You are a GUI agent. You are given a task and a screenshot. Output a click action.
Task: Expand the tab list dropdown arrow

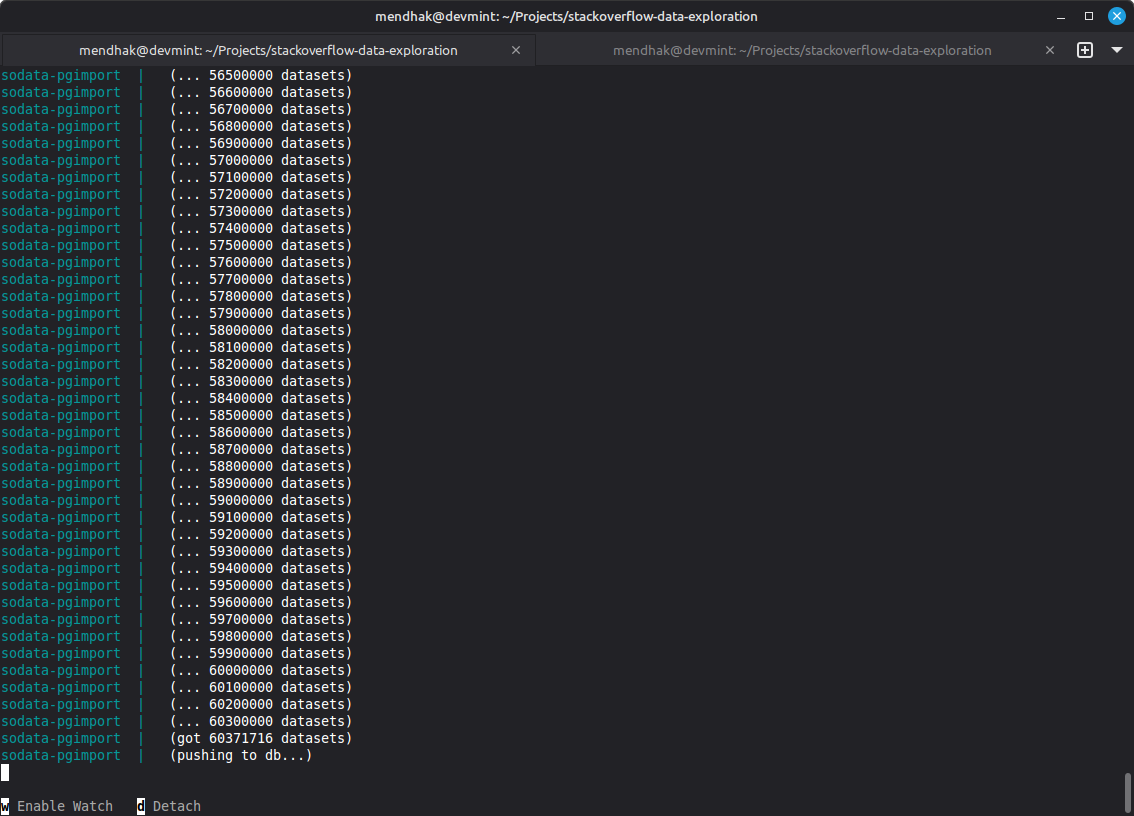tap(1117, 50)
